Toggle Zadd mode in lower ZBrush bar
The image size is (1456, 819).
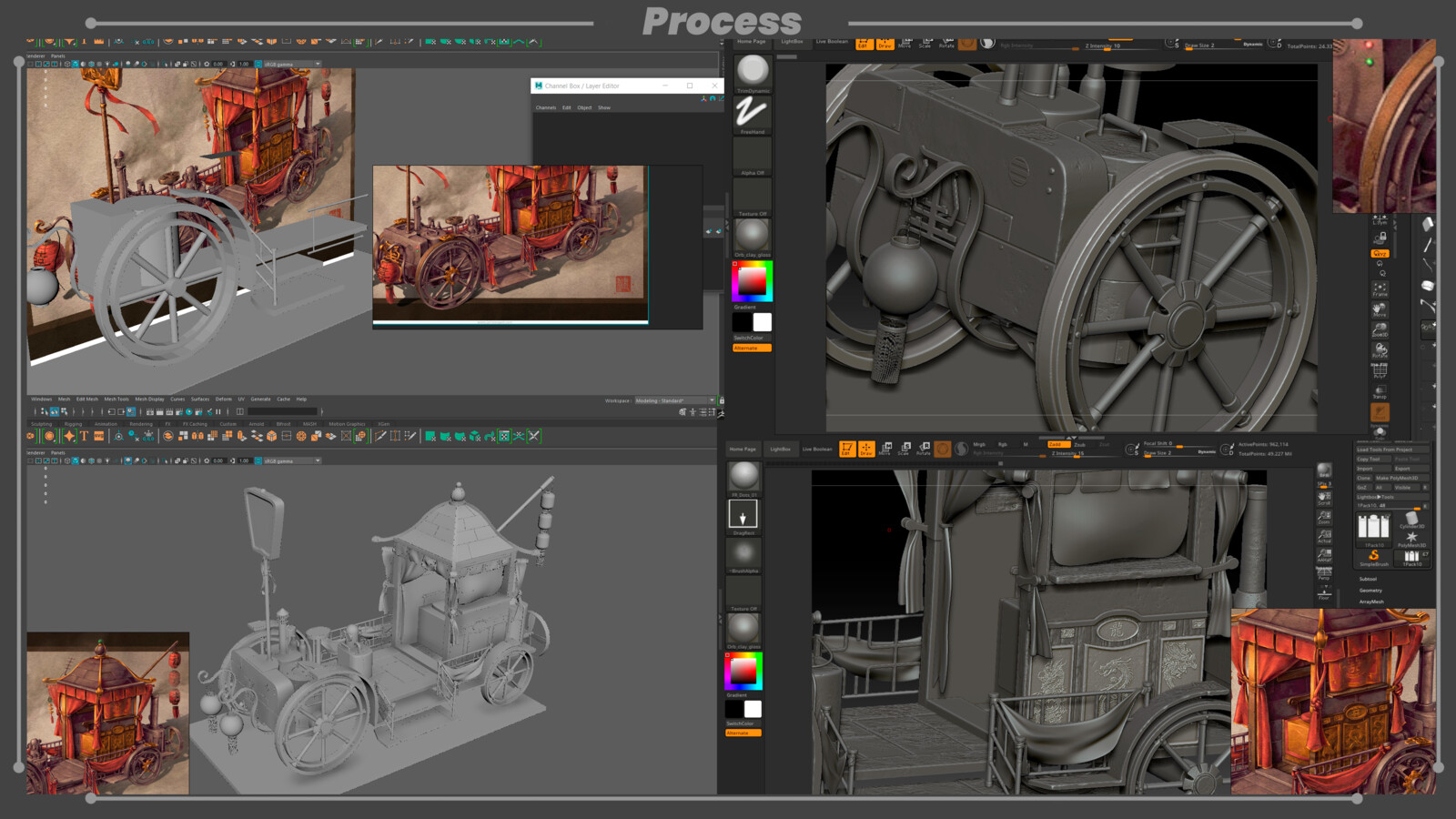(1057, 444)
